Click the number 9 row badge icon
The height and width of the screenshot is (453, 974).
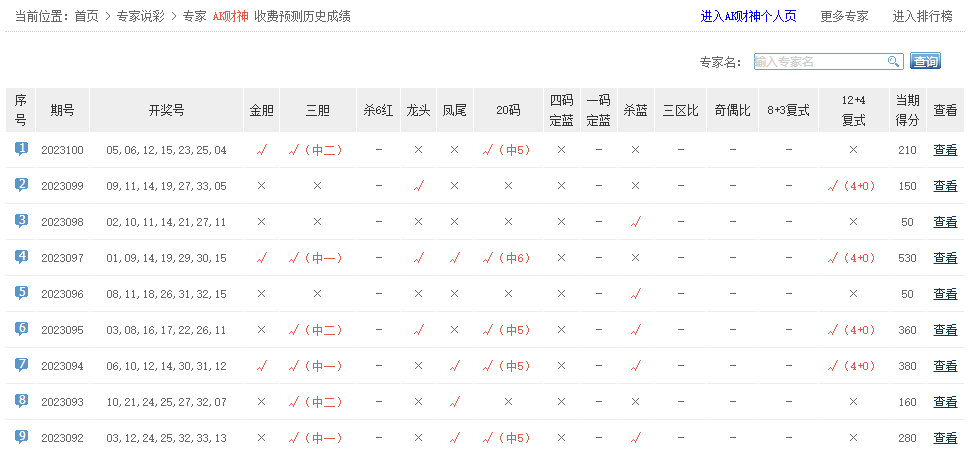21,437
